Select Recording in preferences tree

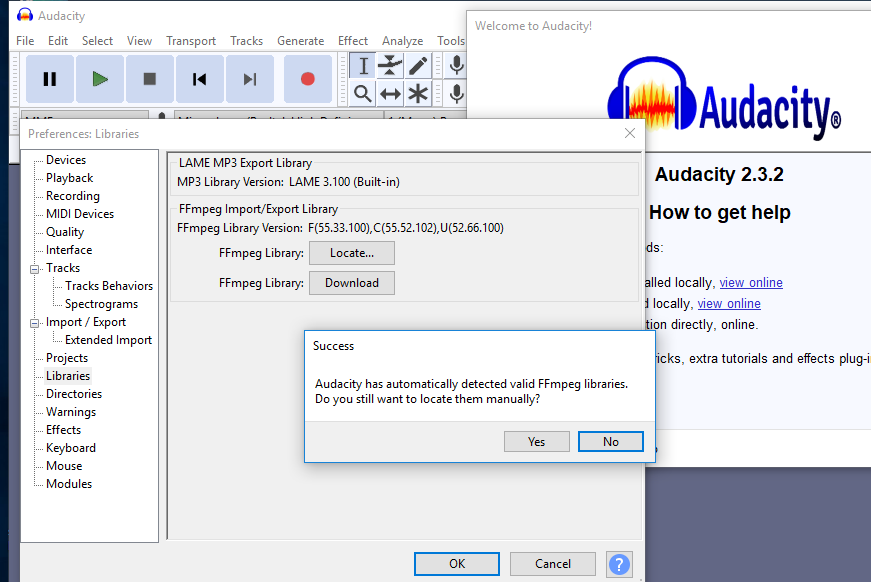(73, 196)
